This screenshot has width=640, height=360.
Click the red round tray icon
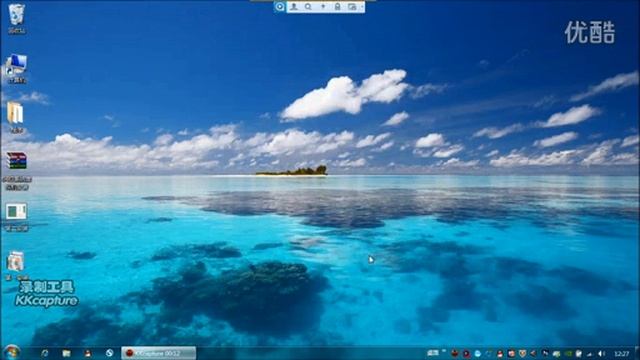455,353
